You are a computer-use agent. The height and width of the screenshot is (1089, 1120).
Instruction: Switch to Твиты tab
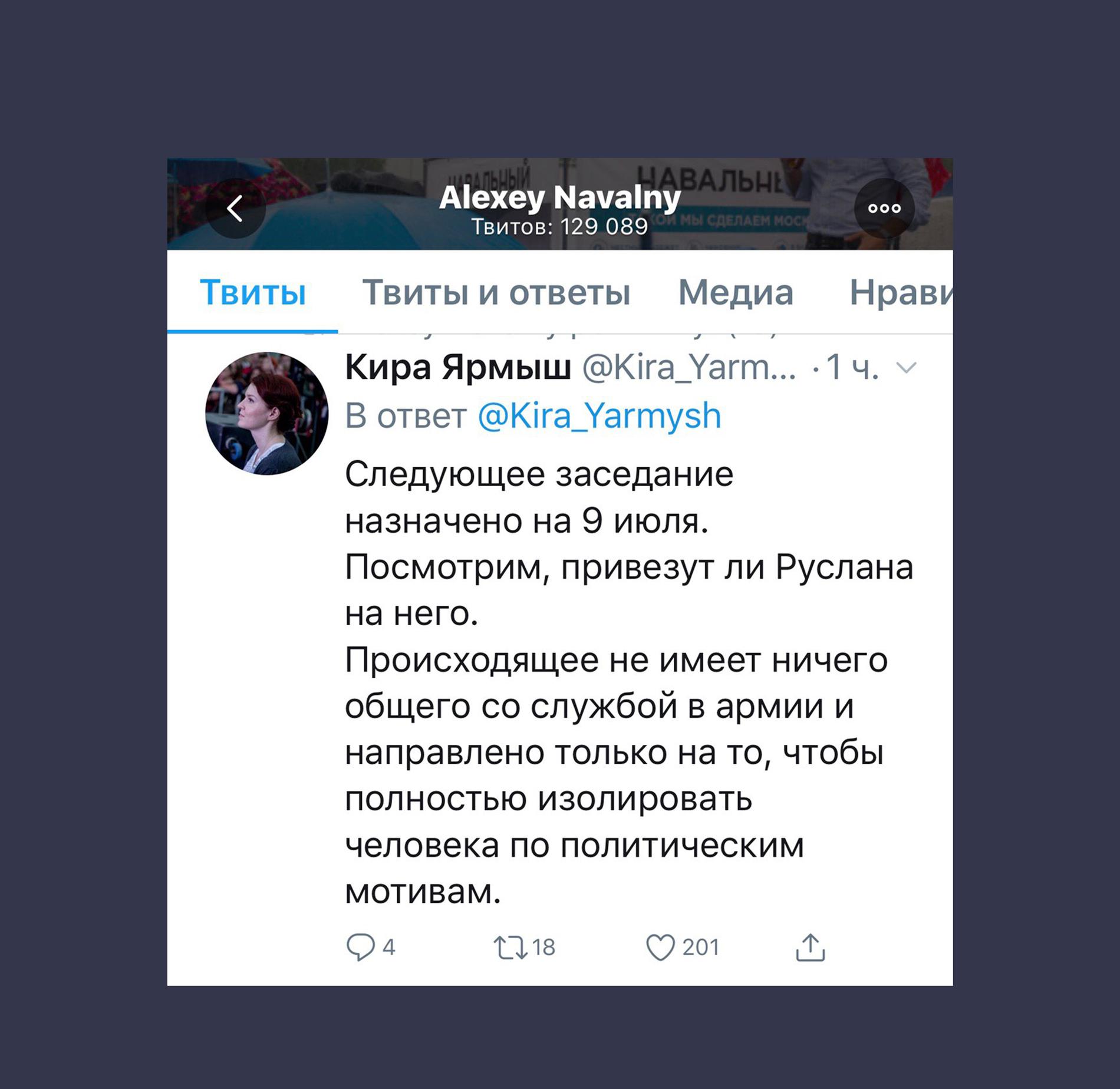253,292
